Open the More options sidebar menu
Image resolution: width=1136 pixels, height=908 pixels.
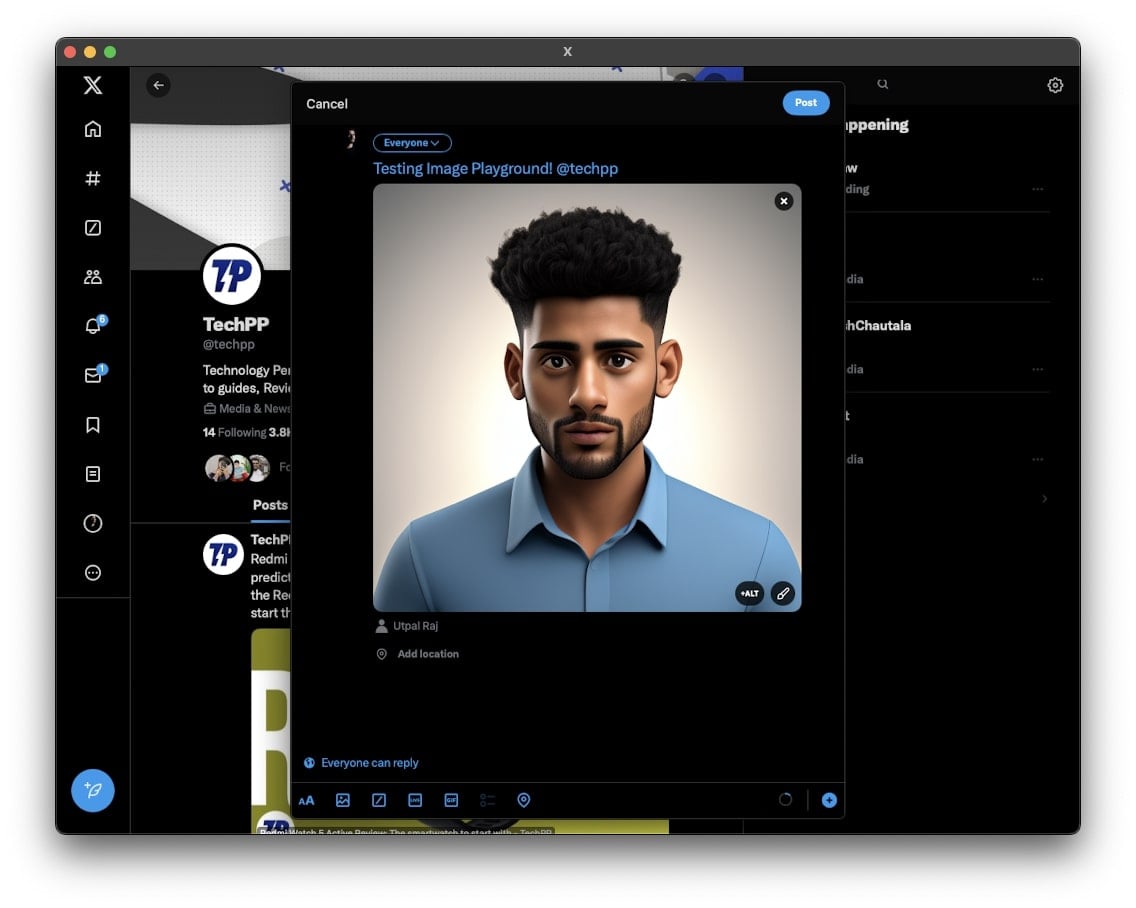pyautogui.click(x=93, y=573)
